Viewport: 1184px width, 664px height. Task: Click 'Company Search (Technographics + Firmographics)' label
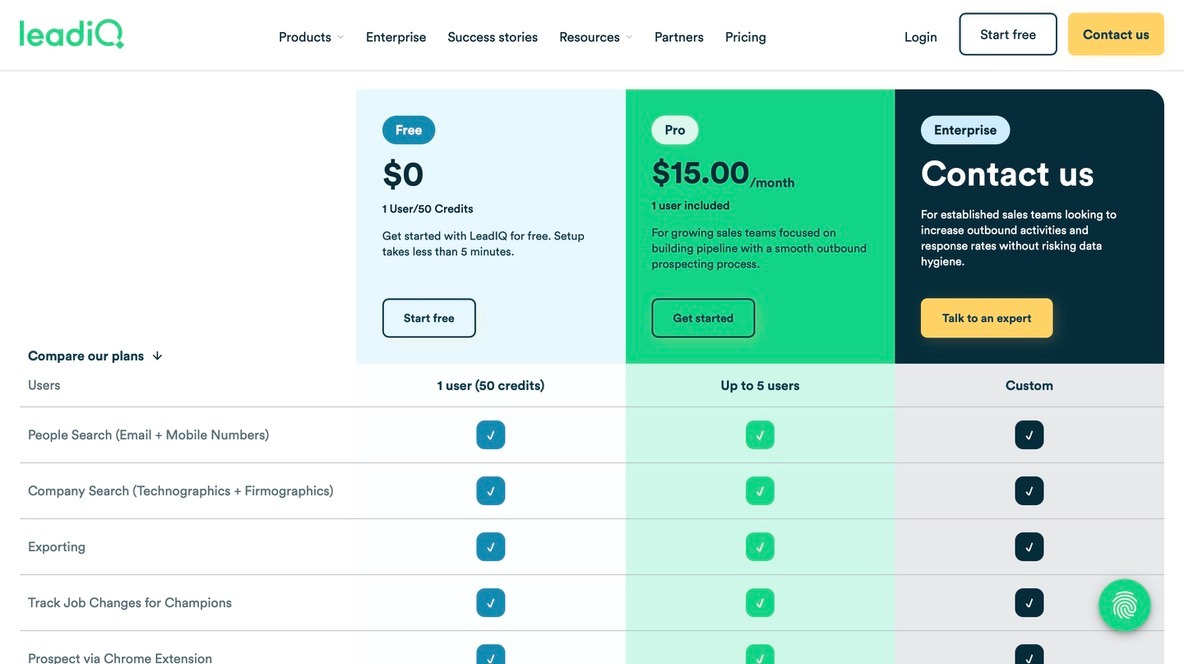pyautogui.click(x=180, y=491)
